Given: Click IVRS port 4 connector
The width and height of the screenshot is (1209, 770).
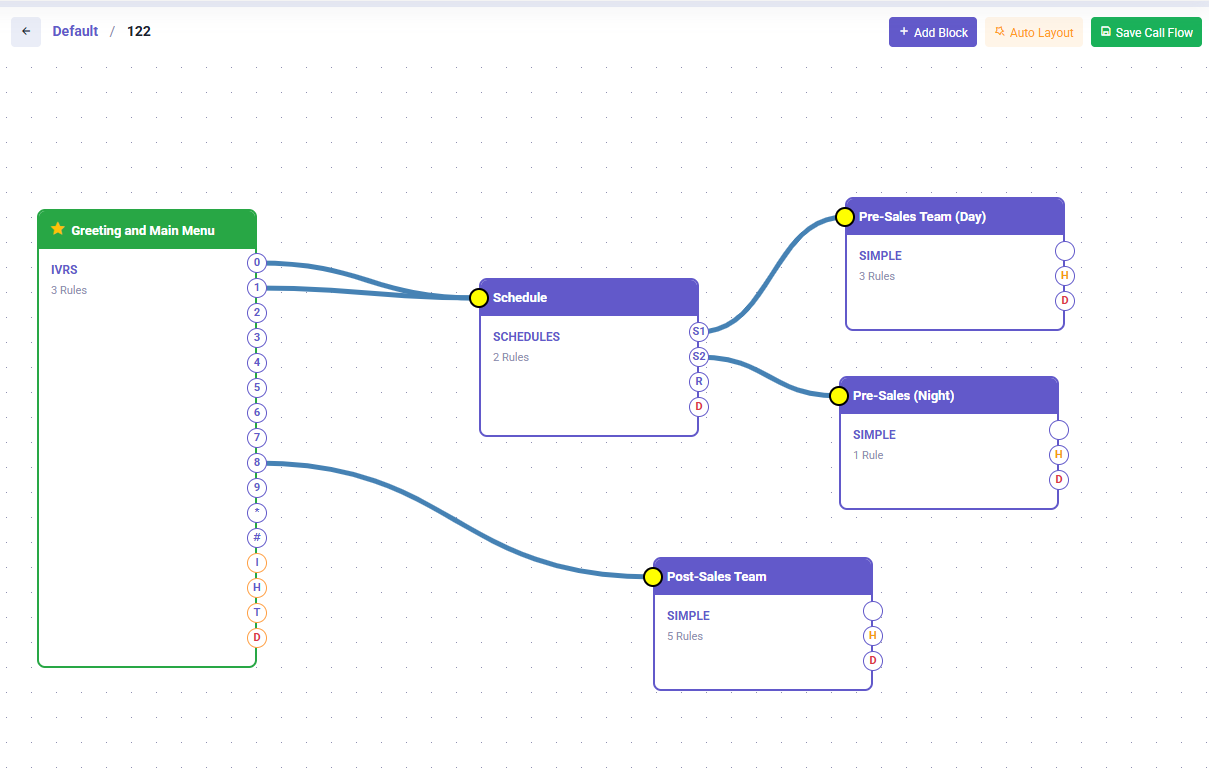Looking at the screenshot, I should [257, 363].
